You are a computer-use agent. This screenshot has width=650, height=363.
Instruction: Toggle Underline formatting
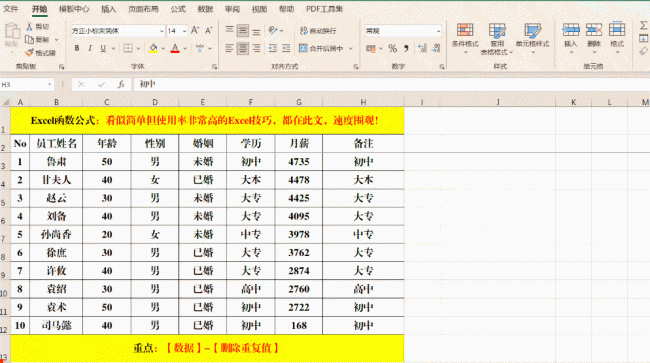pos(103,48)
